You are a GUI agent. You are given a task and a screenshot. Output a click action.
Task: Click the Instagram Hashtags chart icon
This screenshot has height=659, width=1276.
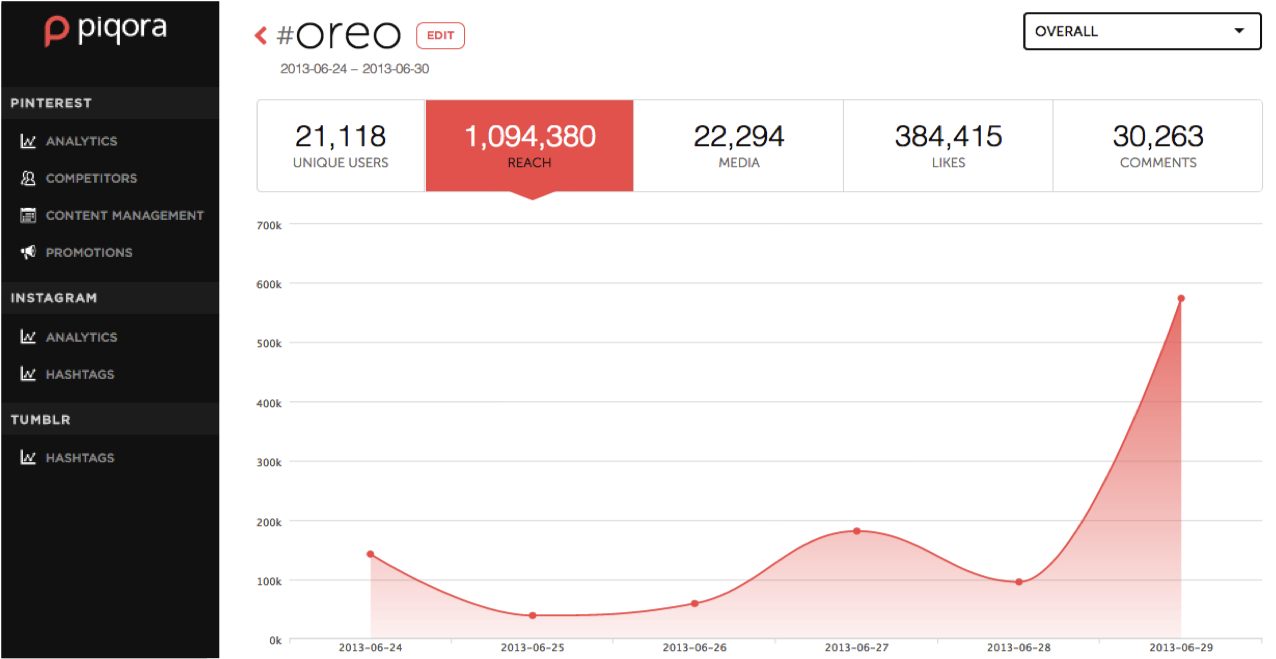tap(28, 374)
